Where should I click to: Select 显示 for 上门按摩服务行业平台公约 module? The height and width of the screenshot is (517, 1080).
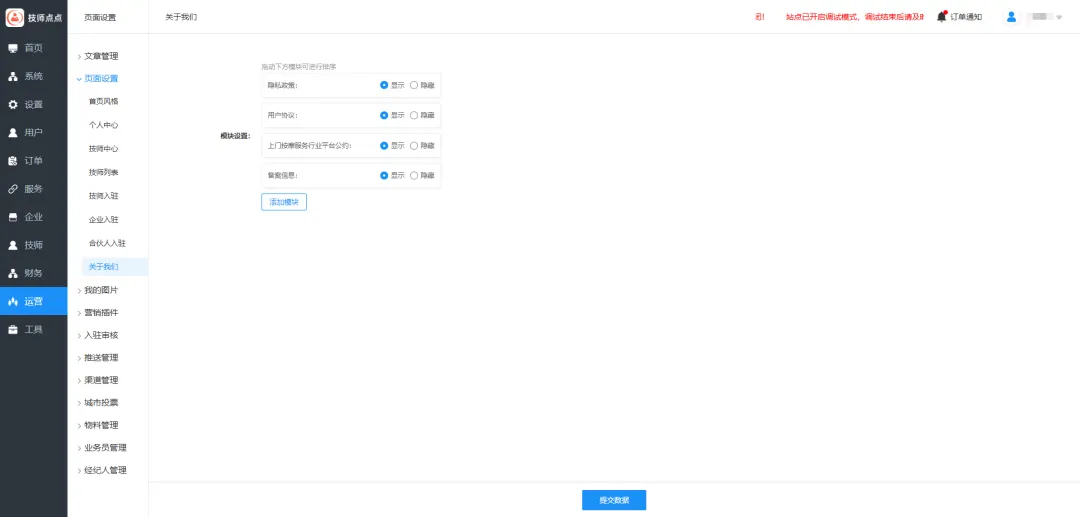pyautogui.click(x=384, y=145)
